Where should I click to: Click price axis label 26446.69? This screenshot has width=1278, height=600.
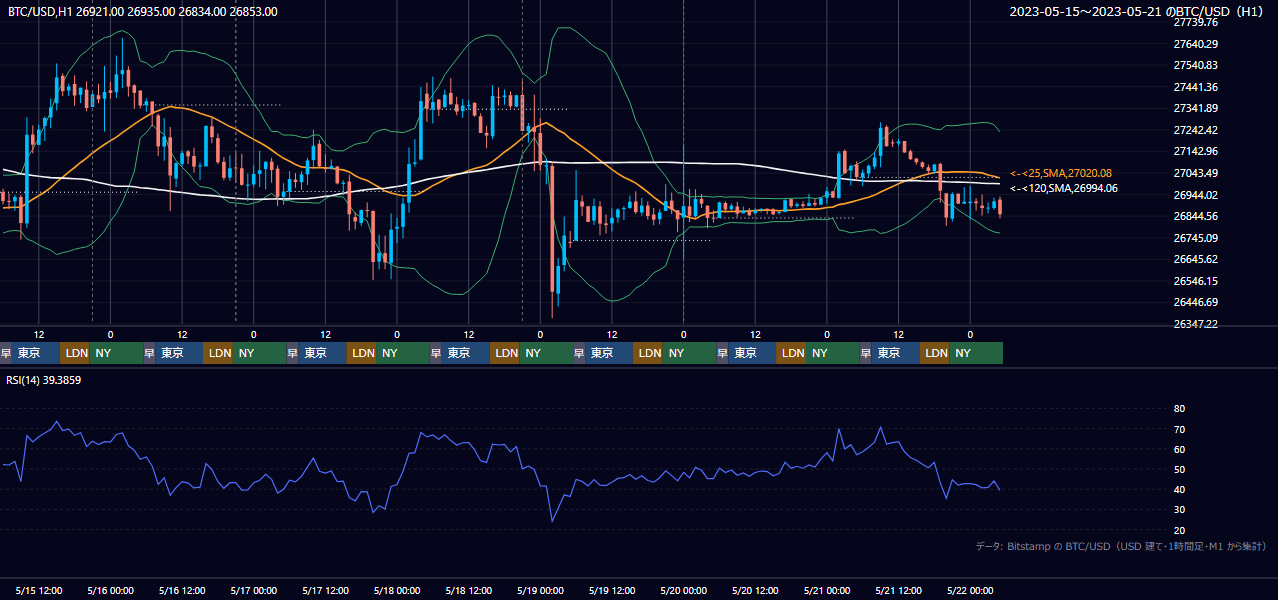[x=1196, y=302]
